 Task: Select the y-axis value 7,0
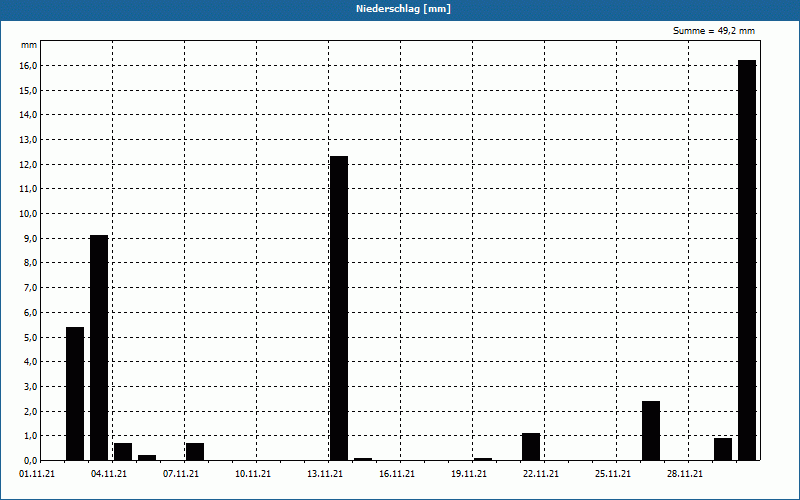pos(30,288)
